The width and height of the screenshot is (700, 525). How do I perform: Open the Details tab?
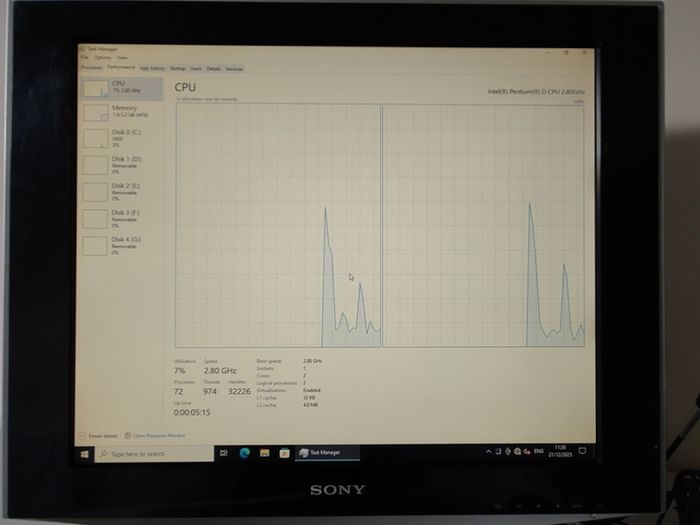213,69
